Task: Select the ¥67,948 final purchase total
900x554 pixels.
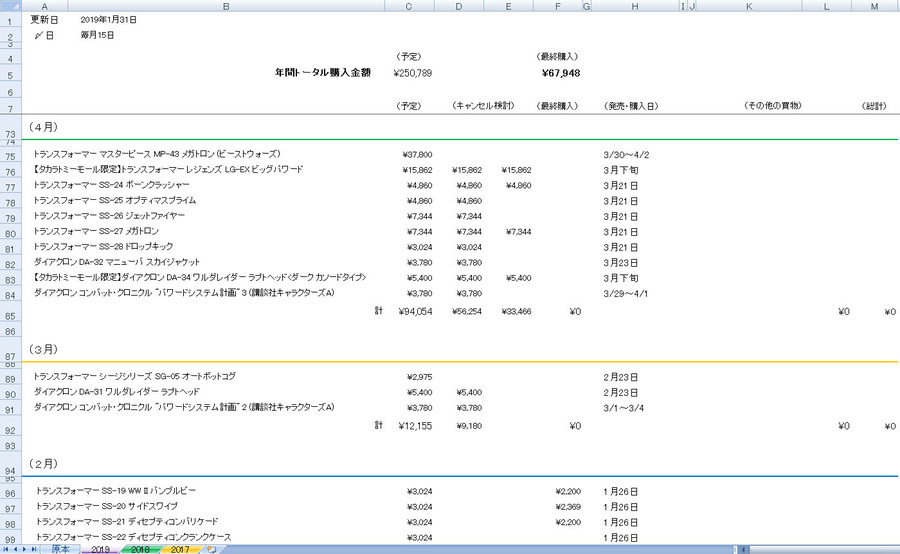Action: (x=561, y=73)
